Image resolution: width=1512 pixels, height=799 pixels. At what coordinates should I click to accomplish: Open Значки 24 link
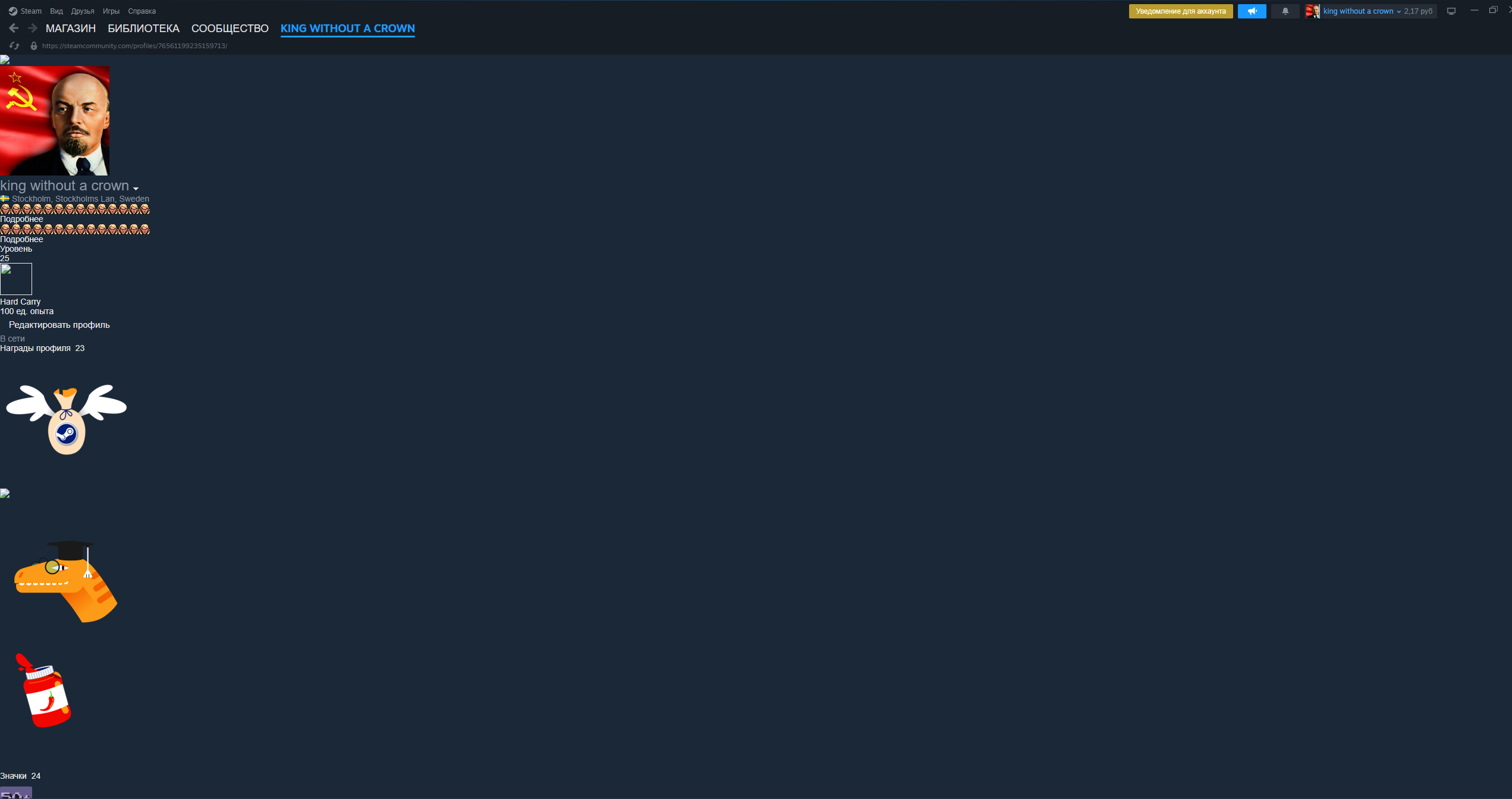tap(20, 776)
